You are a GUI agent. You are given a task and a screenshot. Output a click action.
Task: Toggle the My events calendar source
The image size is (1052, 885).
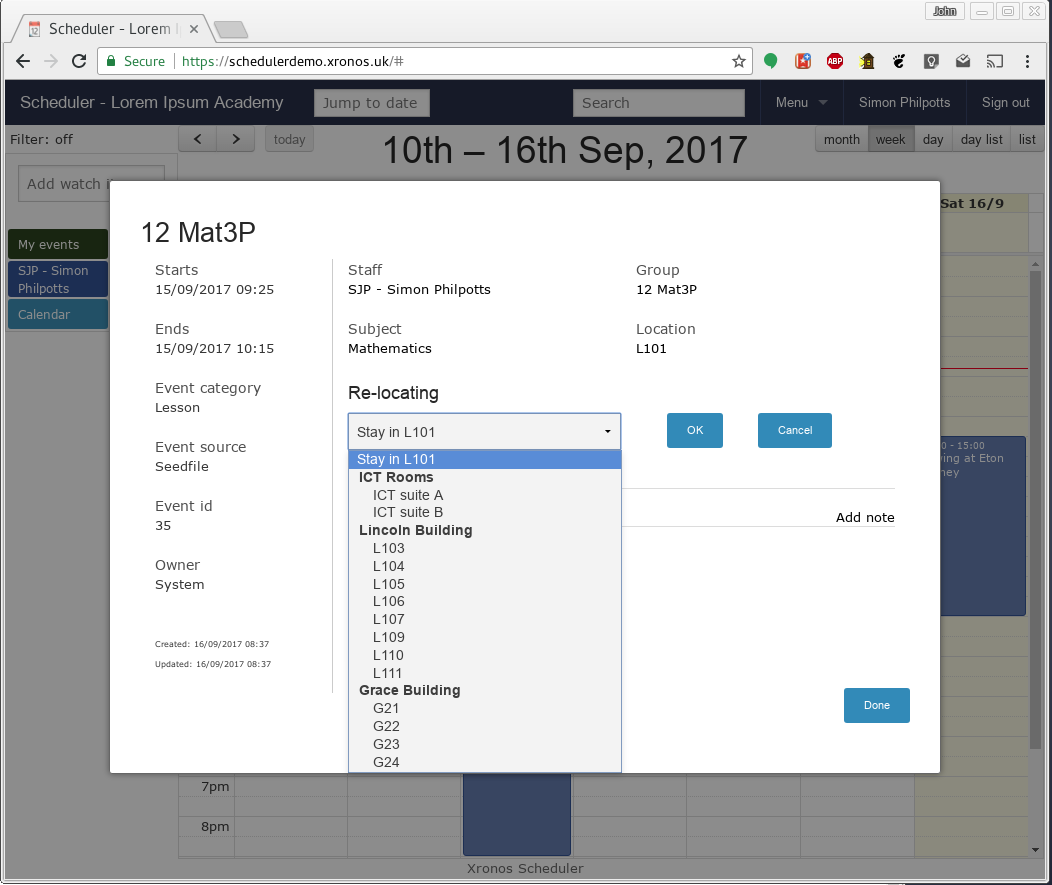pos(58,244)
